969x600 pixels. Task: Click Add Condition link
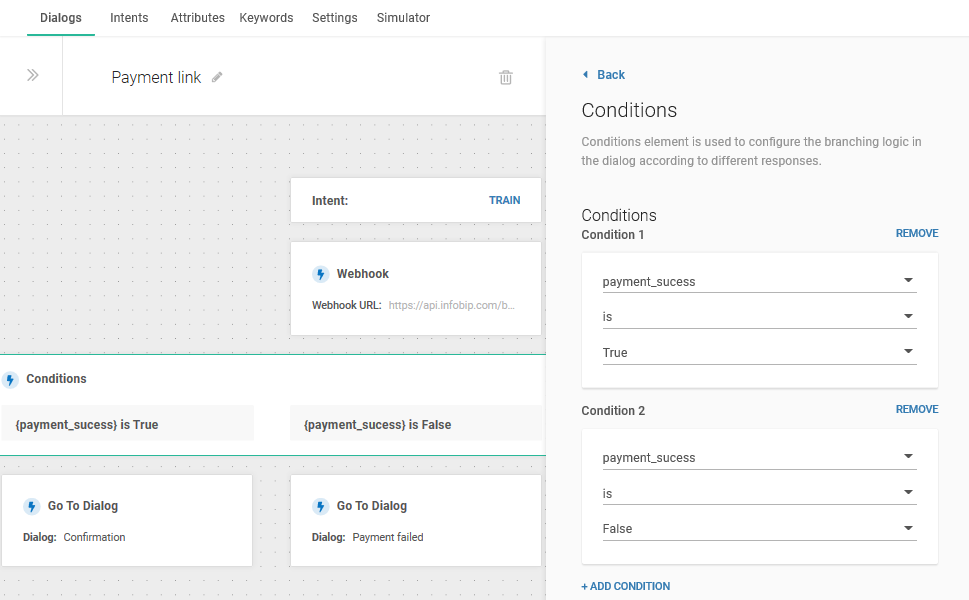(x=626, y=586)
